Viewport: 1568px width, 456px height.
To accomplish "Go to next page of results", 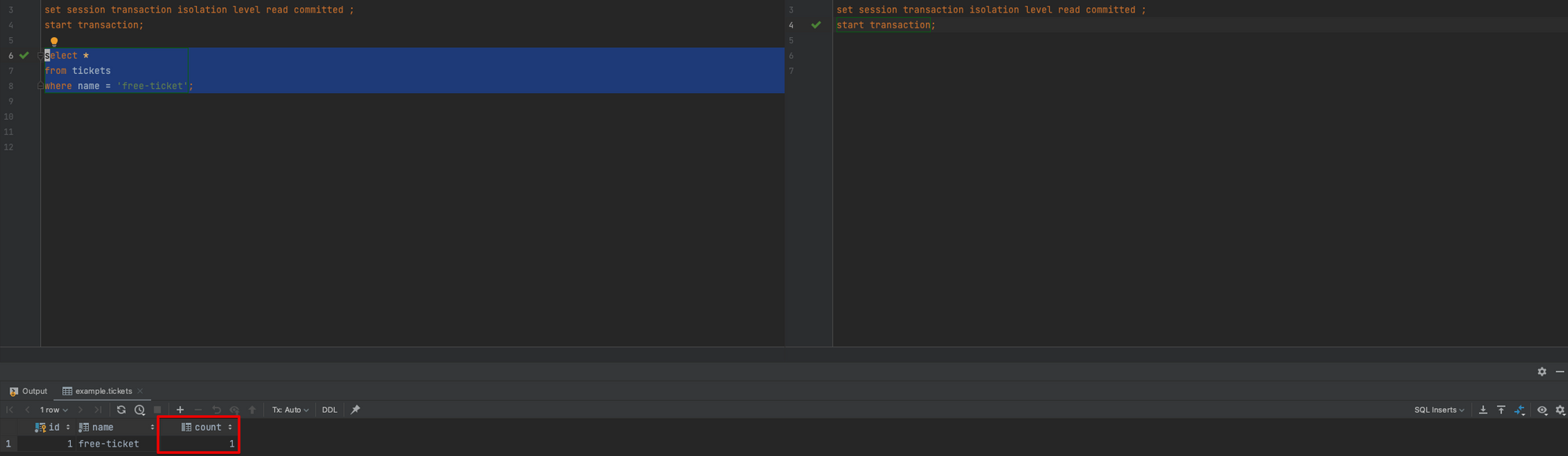I will coord(80,410).
